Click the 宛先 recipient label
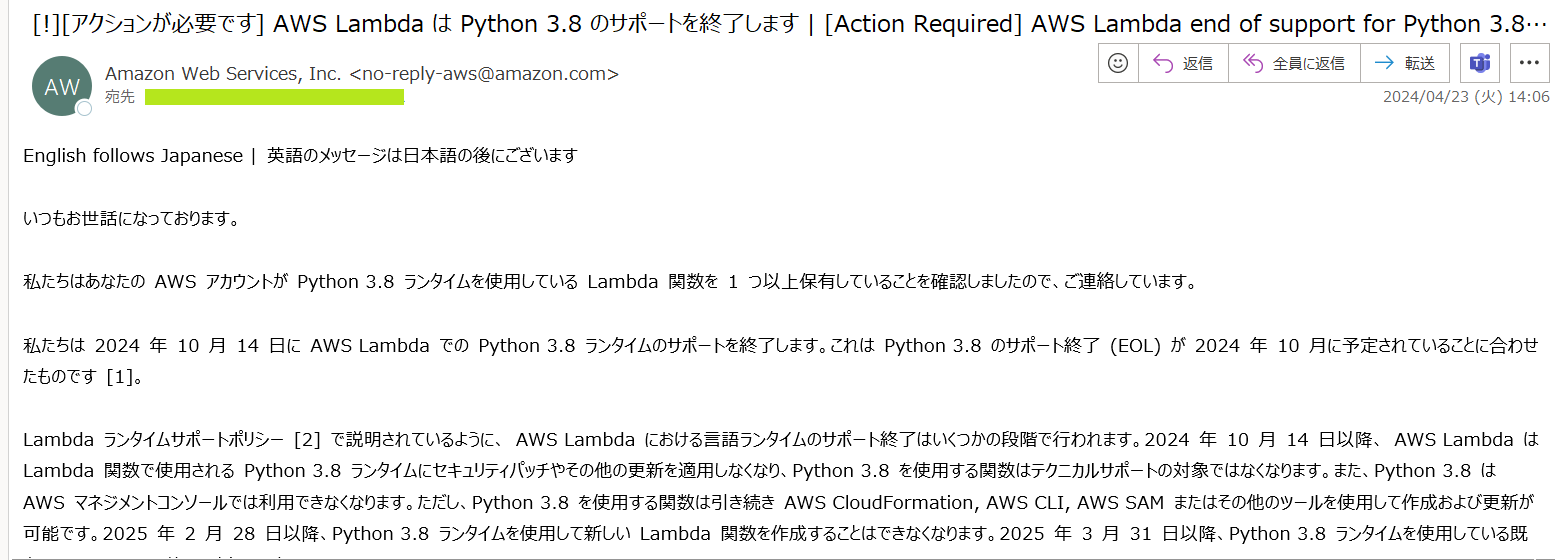The image size is (1556, 560). point(120,97)
